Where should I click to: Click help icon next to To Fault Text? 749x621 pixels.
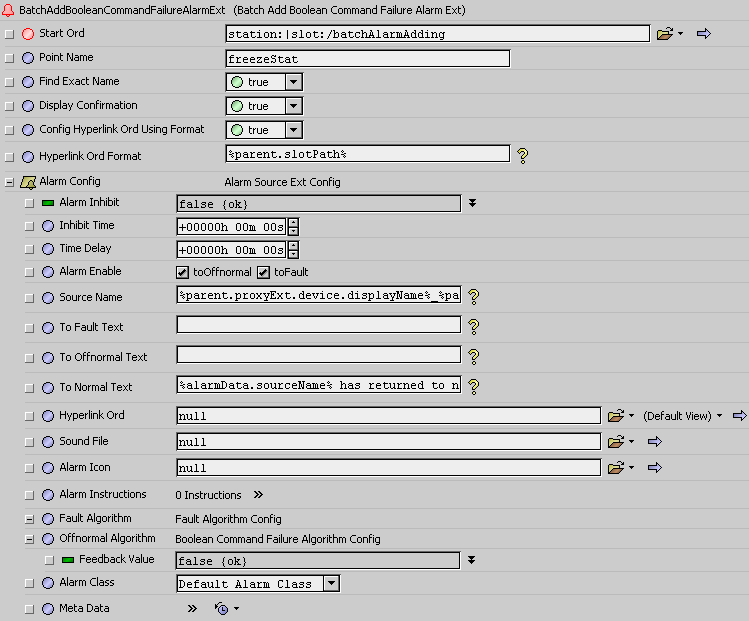[x=474, y=326]
